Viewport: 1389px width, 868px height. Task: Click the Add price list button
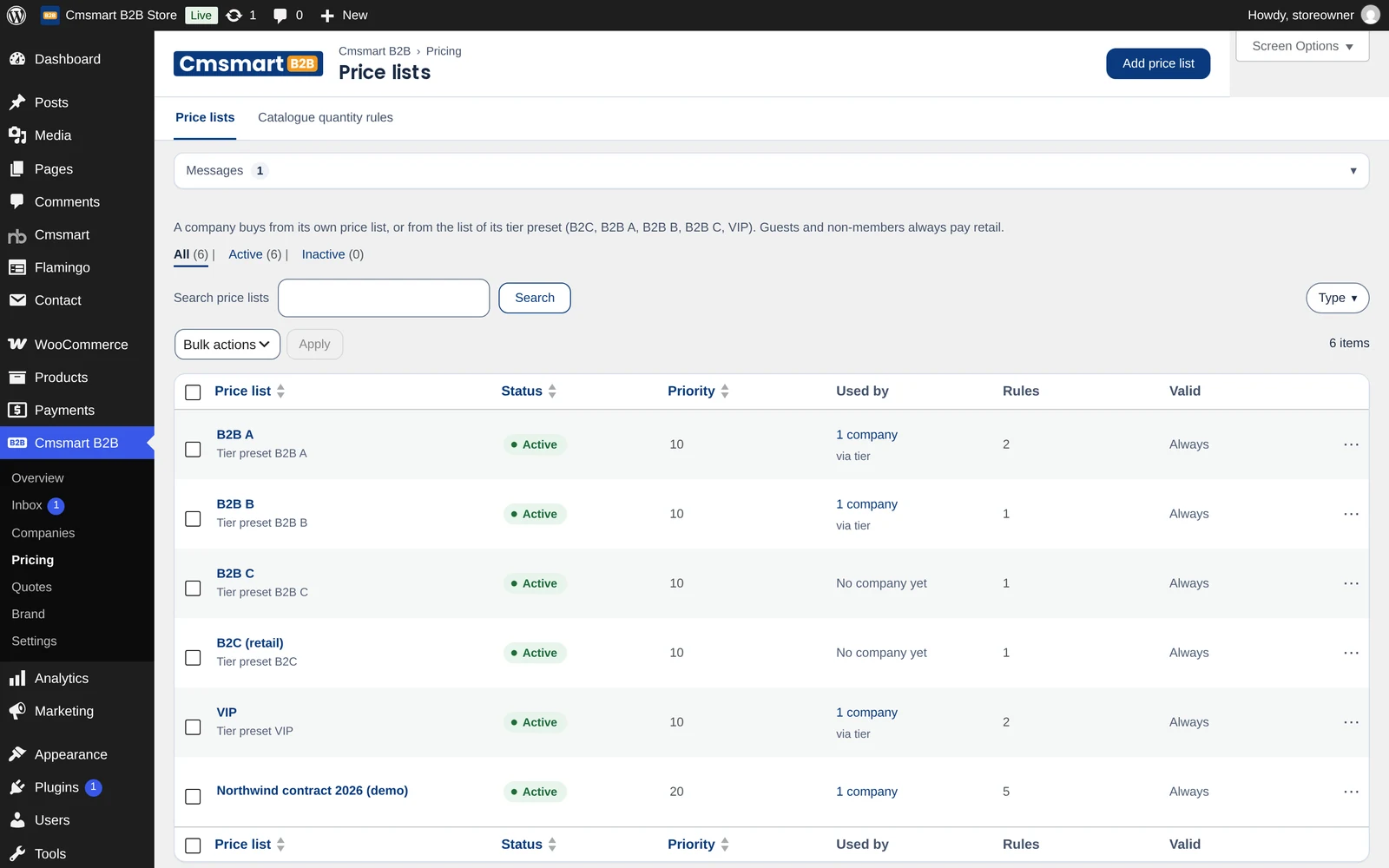click(x=1158, y=63)
